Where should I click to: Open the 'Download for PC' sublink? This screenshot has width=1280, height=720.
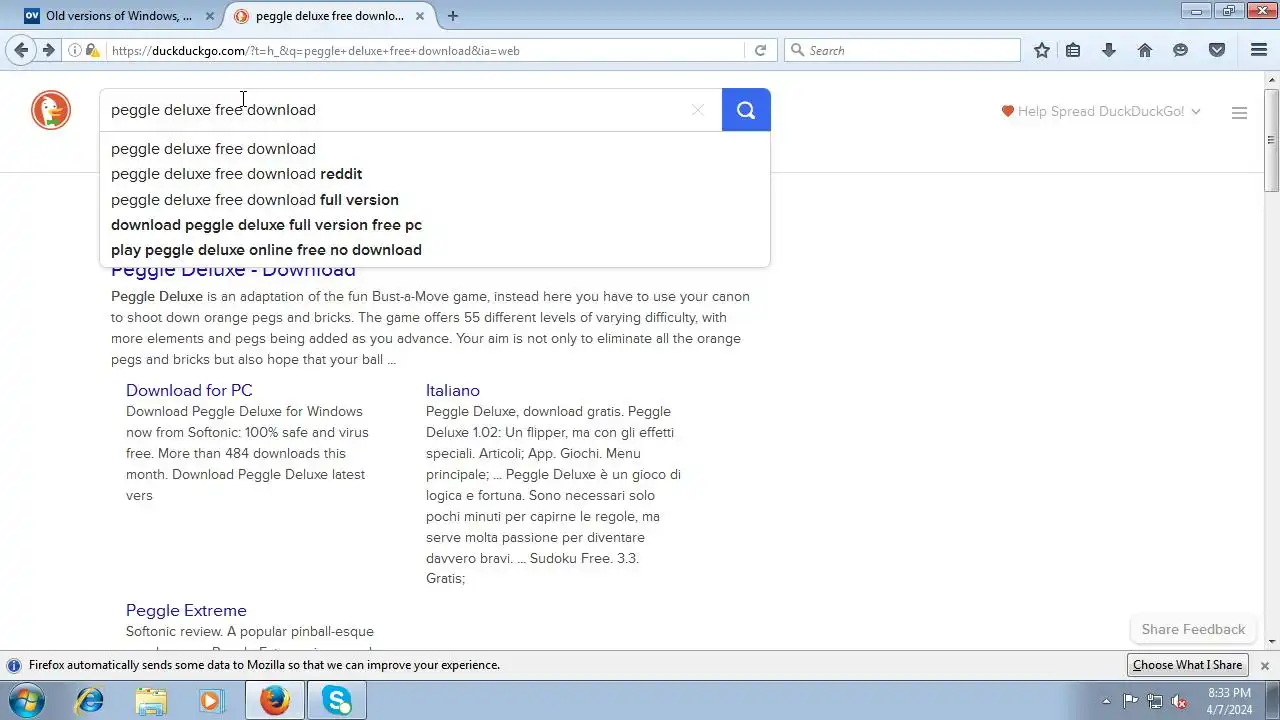[x=189, y=390]
